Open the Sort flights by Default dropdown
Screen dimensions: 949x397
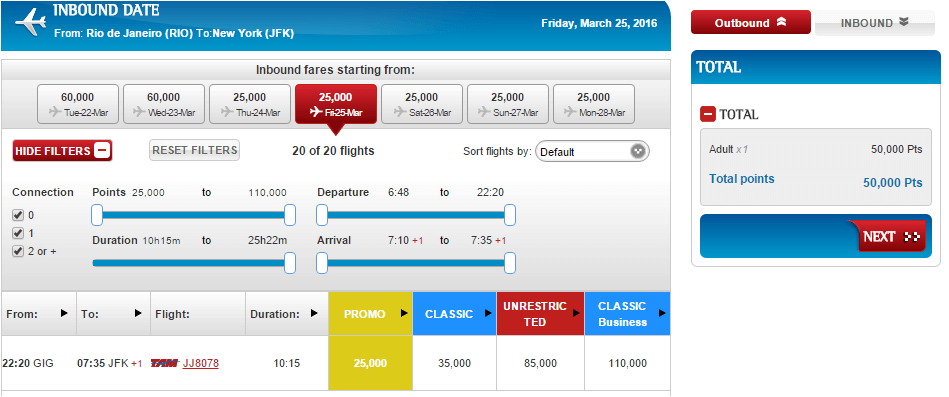592,152
